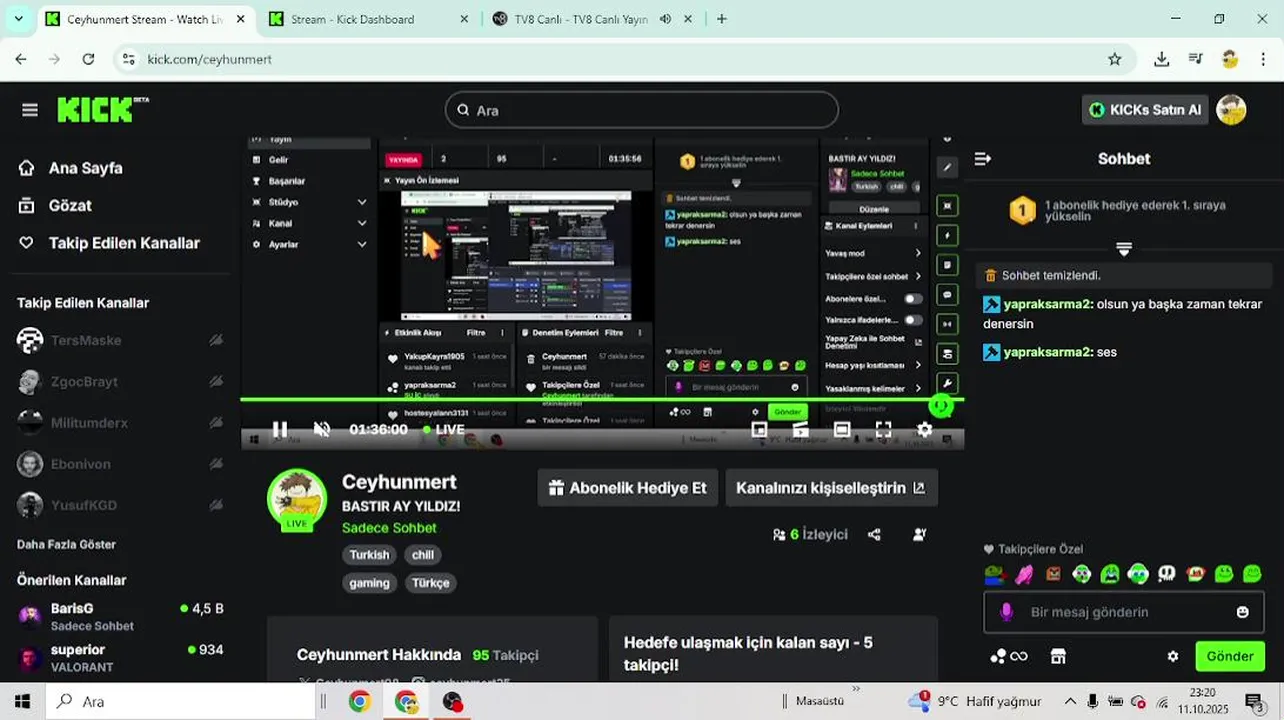
Task: Select the Türkçe tag
Action: 431,583
